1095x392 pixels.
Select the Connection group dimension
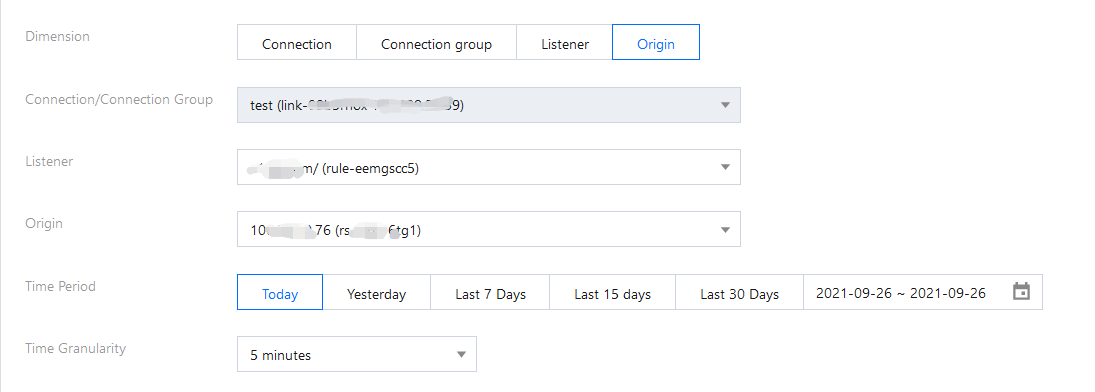(436, 43)
